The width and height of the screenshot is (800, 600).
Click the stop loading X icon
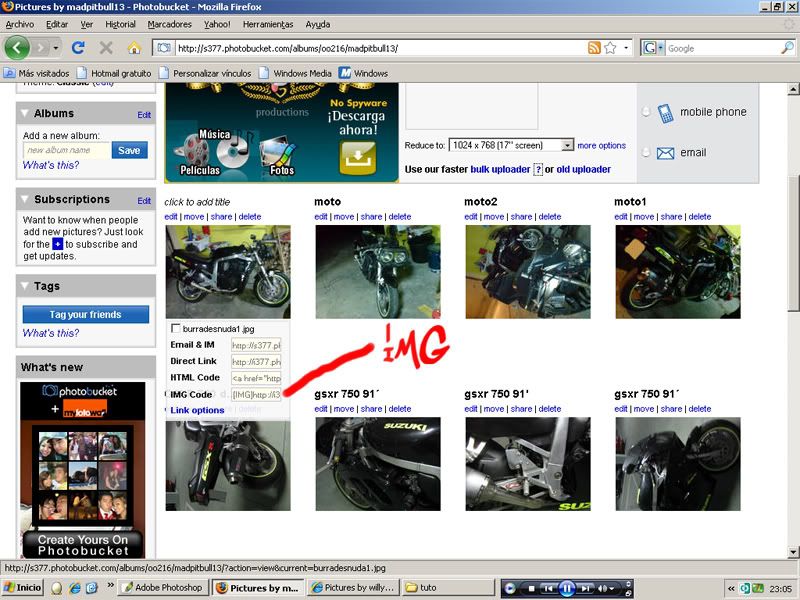tap(106, 48)
